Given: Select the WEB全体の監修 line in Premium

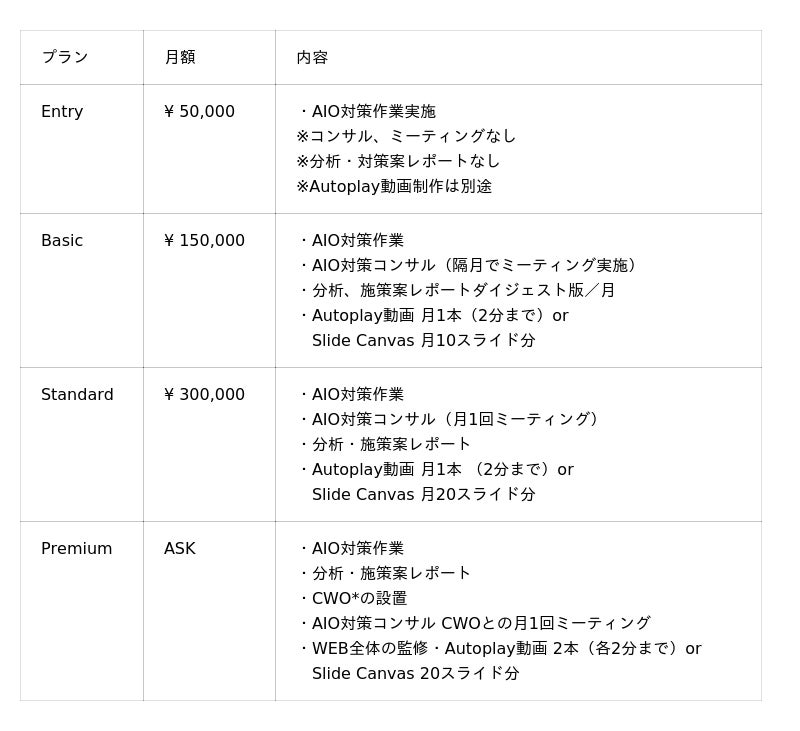Looking at the screenshot, I should click(x=370, y=648).
